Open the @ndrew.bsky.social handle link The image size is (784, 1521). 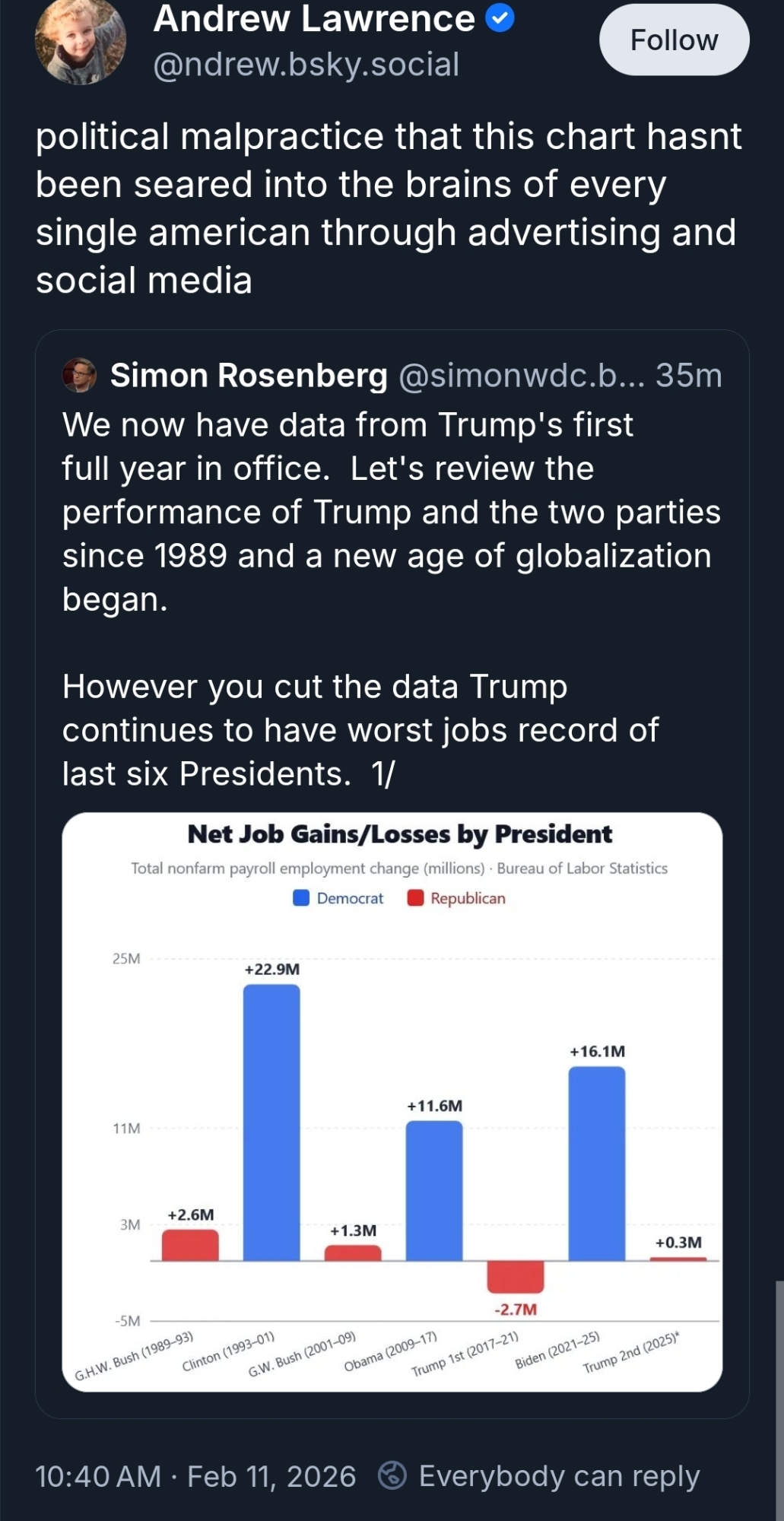click(x=306, y=65)
